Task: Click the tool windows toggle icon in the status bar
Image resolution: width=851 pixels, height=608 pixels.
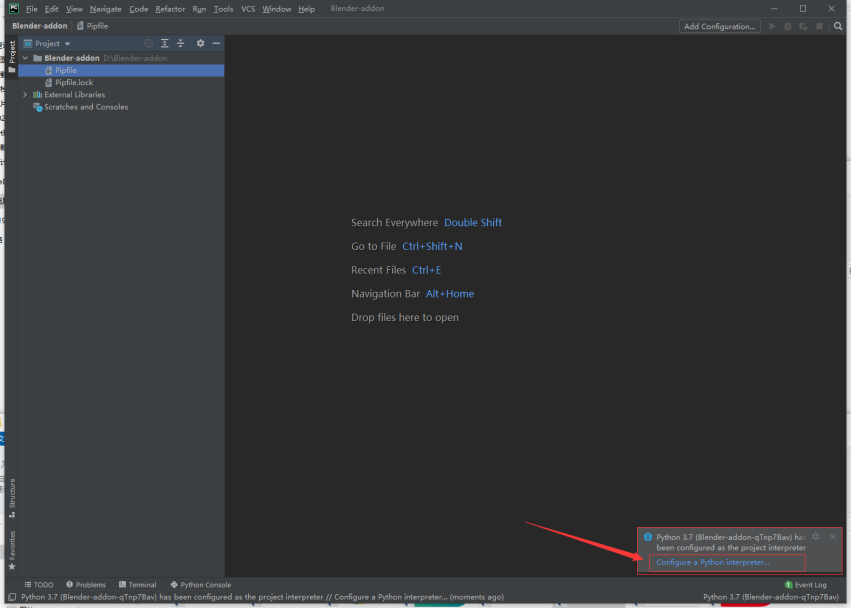Action: [x=12, y=597]
